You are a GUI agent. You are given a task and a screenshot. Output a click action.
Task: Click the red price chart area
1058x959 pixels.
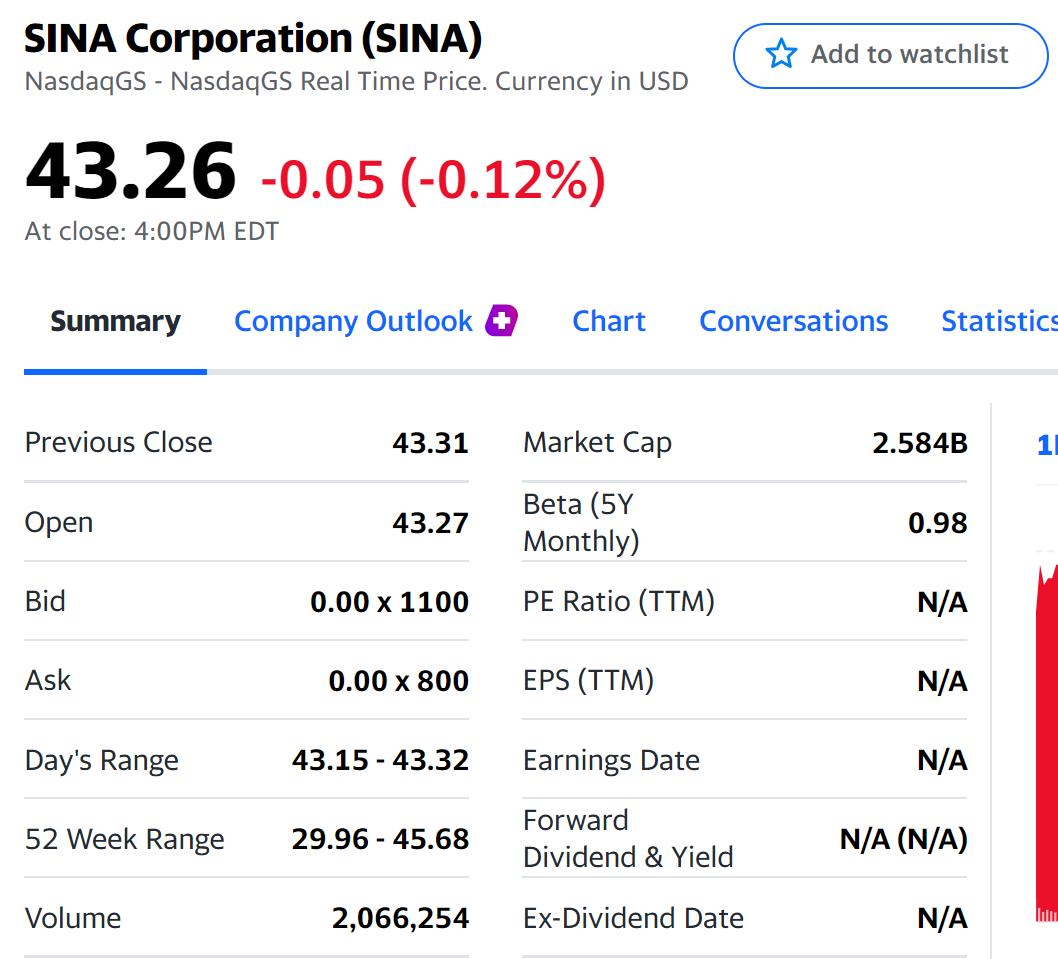click(x=1047, y=742)
